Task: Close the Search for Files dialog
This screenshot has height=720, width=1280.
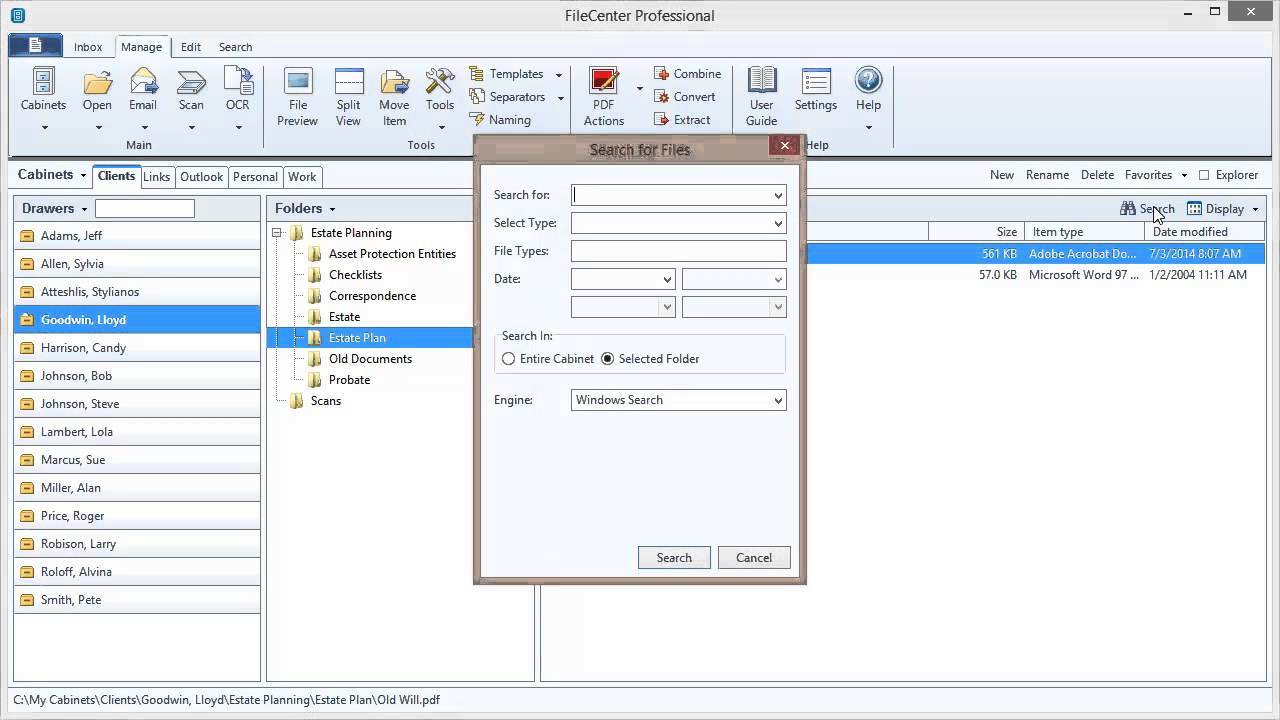Action: [x=785, y=145]
